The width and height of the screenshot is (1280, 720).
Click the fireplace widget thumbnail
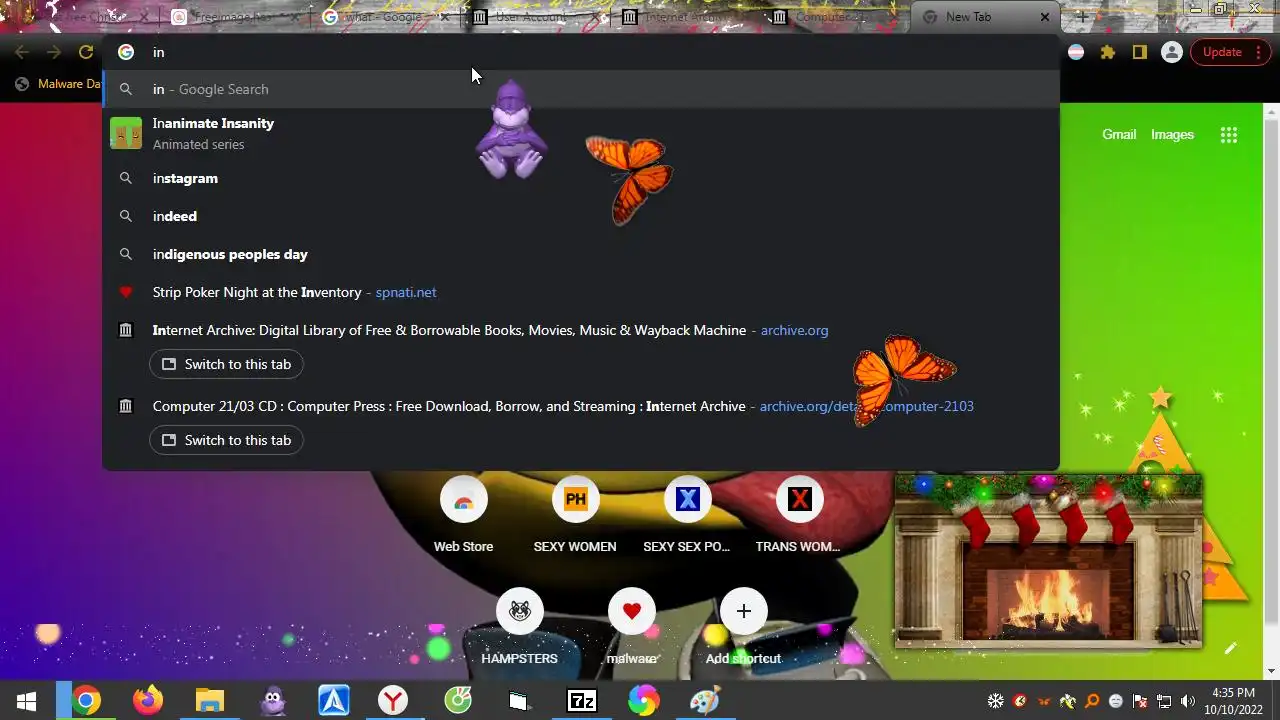(1048, 560)
